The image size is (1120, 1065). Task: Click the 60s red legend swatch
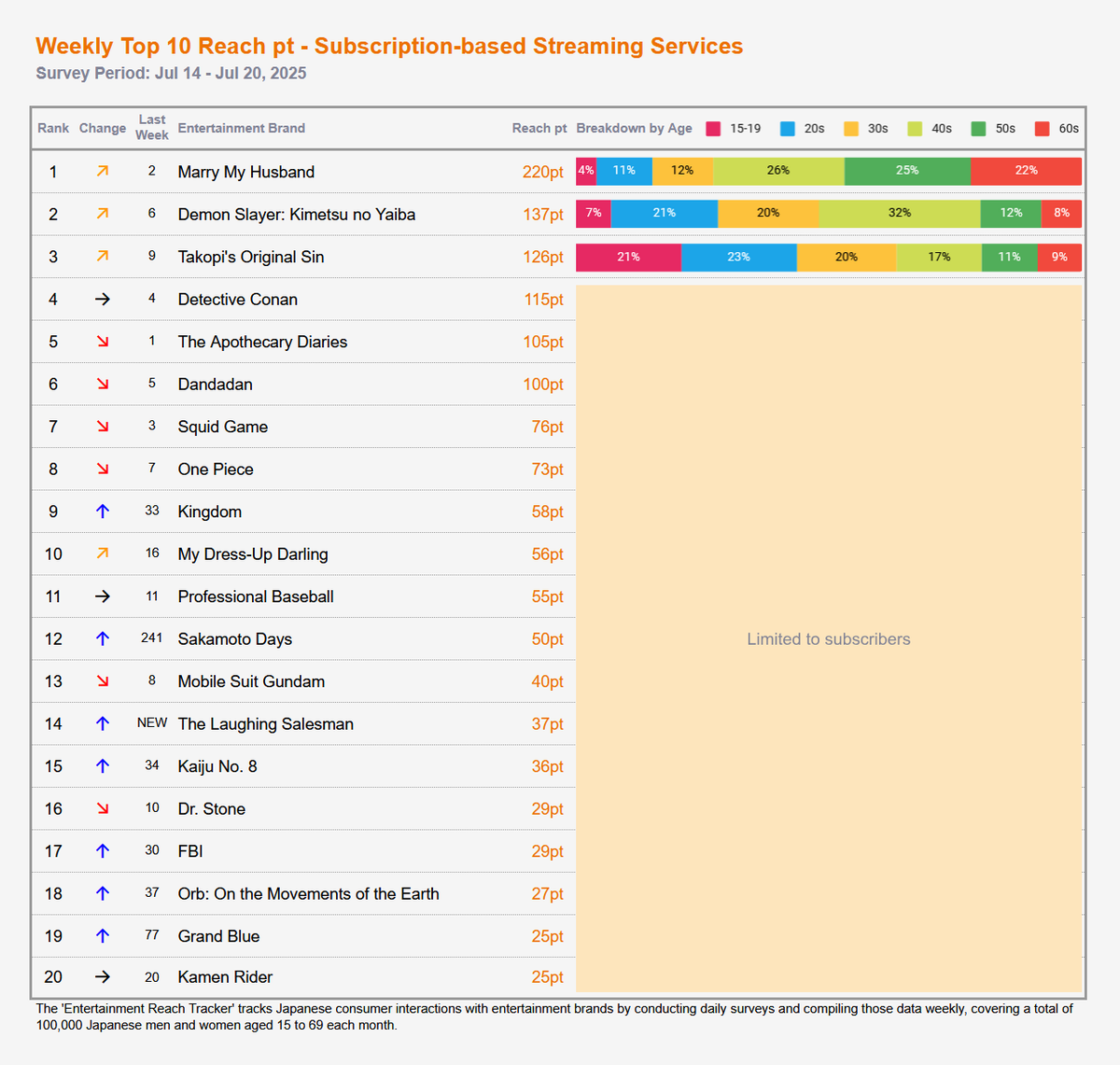[x=1043, y=129]
